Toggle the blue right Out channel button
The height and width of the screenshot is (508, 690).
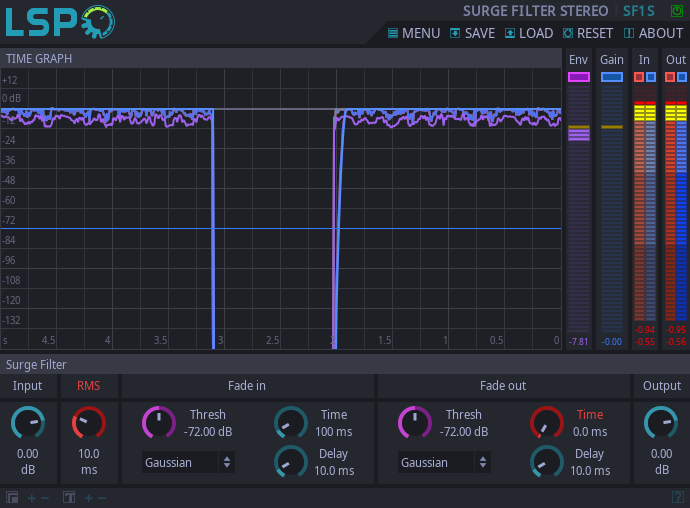tap(682, 77)
